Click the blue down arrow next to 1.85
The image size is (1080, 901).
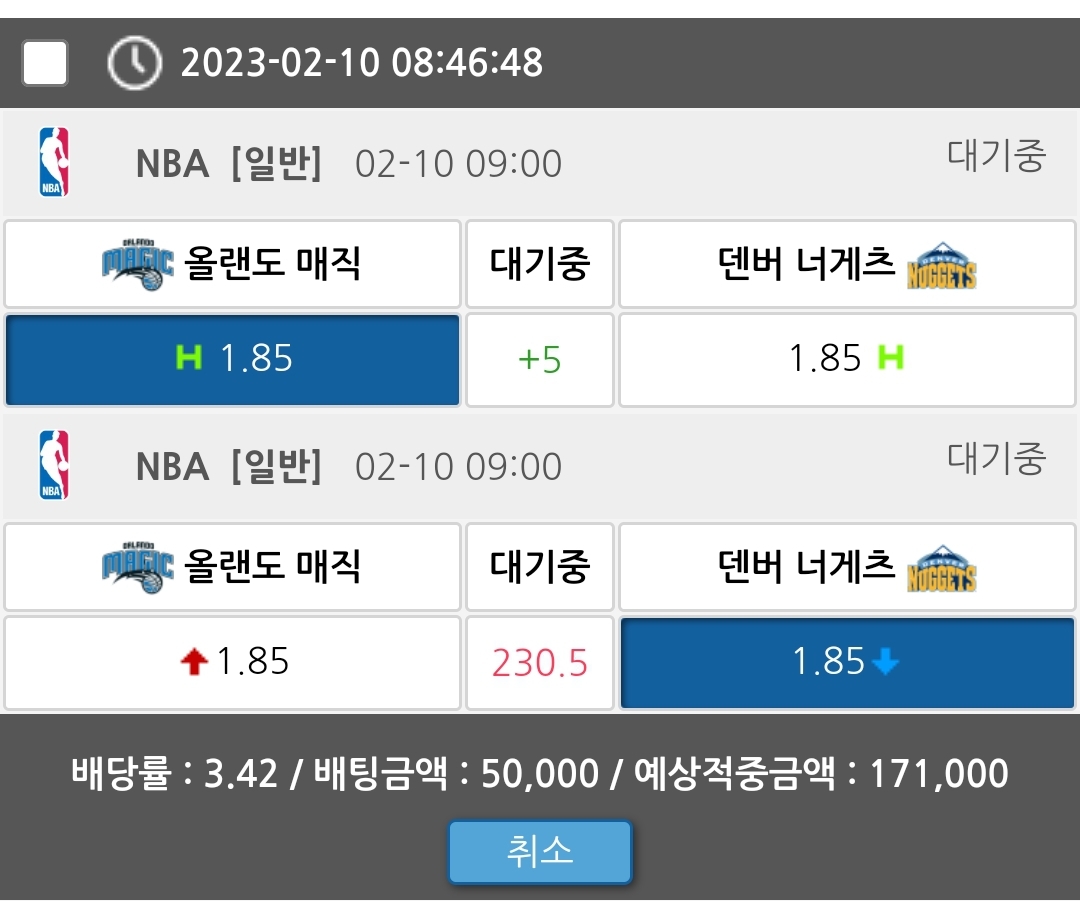[886, 662]
